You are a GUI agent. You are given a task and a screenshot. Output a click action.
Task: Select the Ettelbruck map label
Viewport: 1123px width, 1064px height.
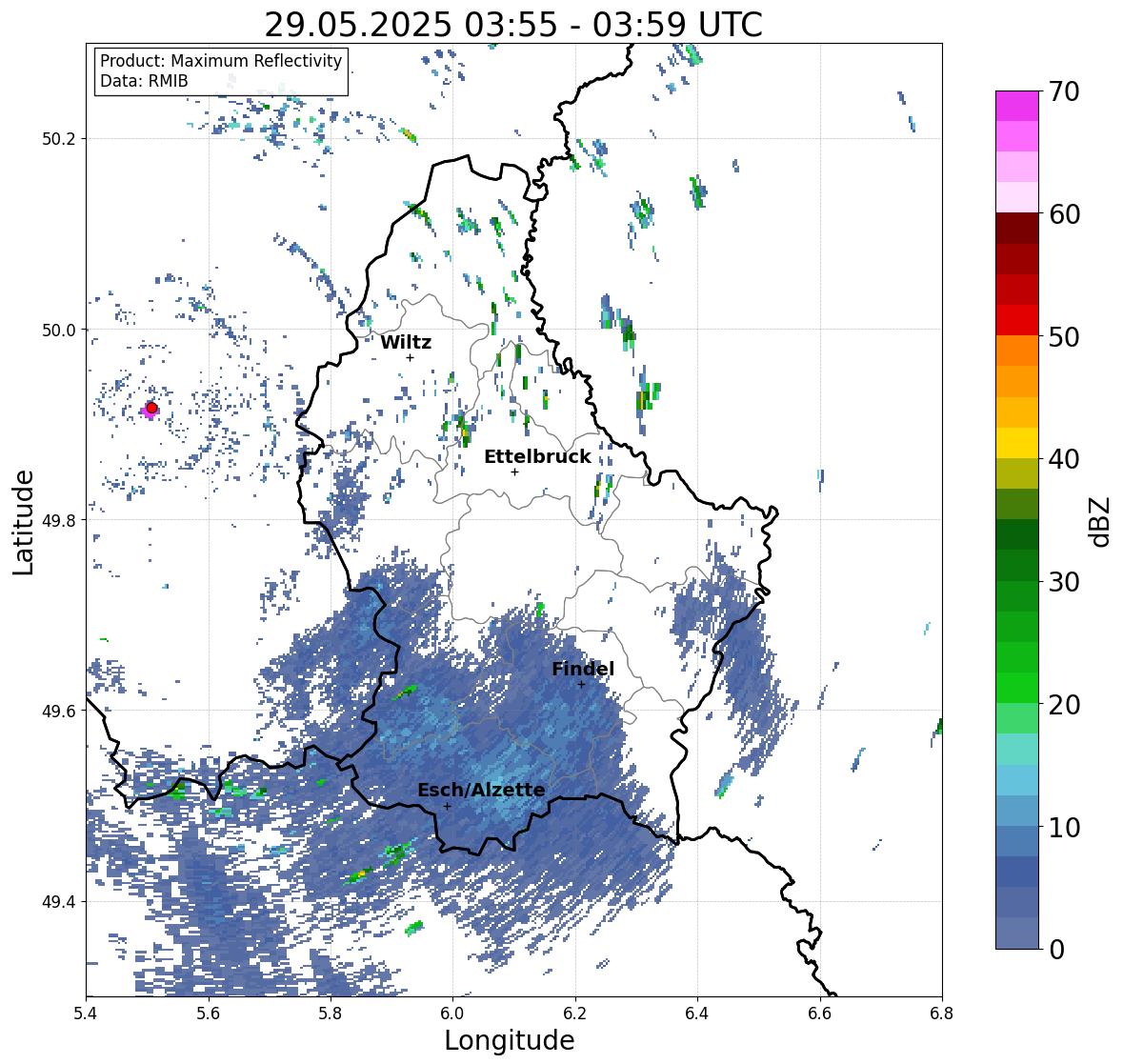(x=537, y=457)
